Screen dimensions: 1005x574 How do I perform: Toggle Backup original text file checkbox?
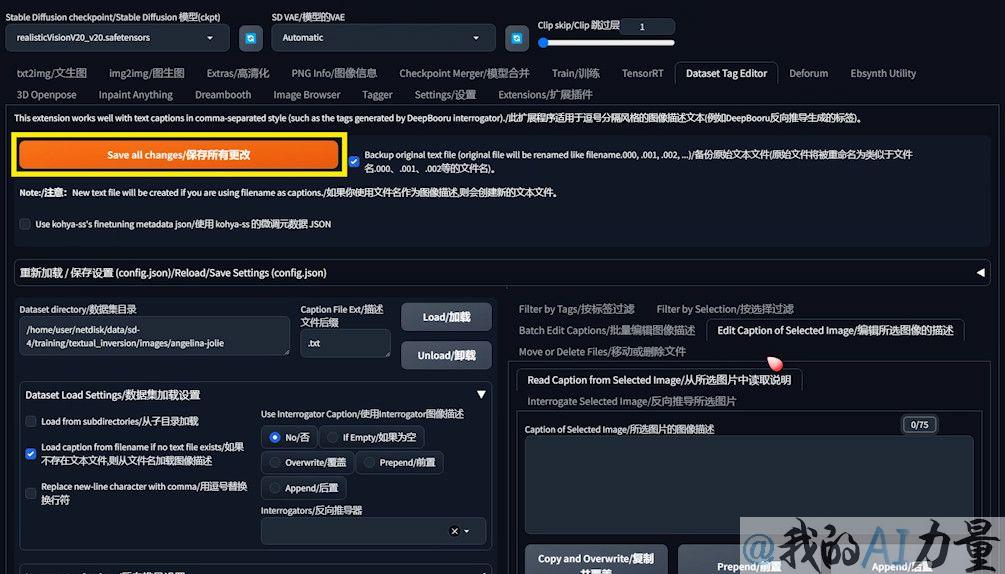point(354,161)
